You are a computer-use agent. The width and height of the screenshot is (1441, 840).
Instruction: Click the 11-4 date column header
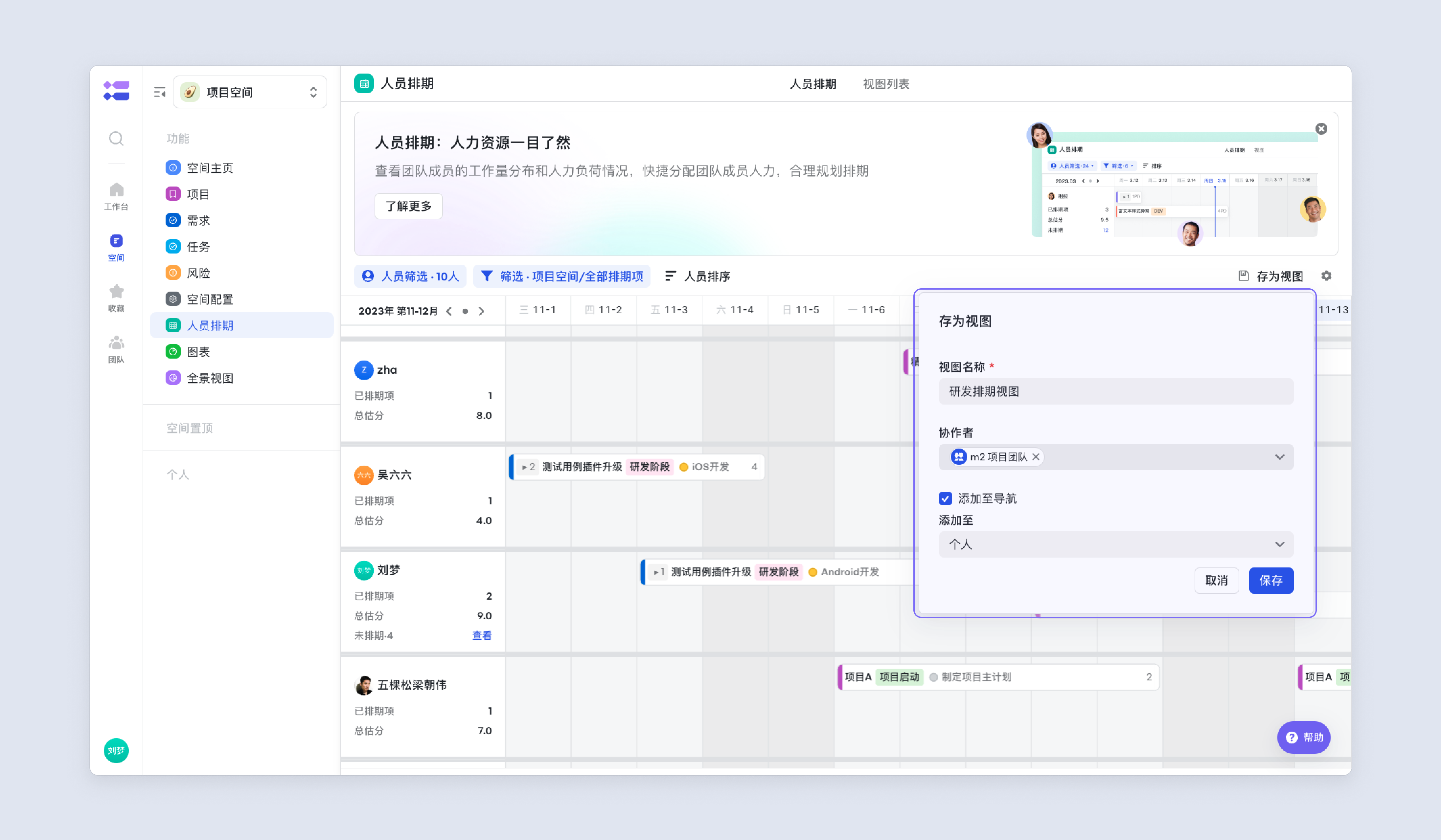point(735,310)
